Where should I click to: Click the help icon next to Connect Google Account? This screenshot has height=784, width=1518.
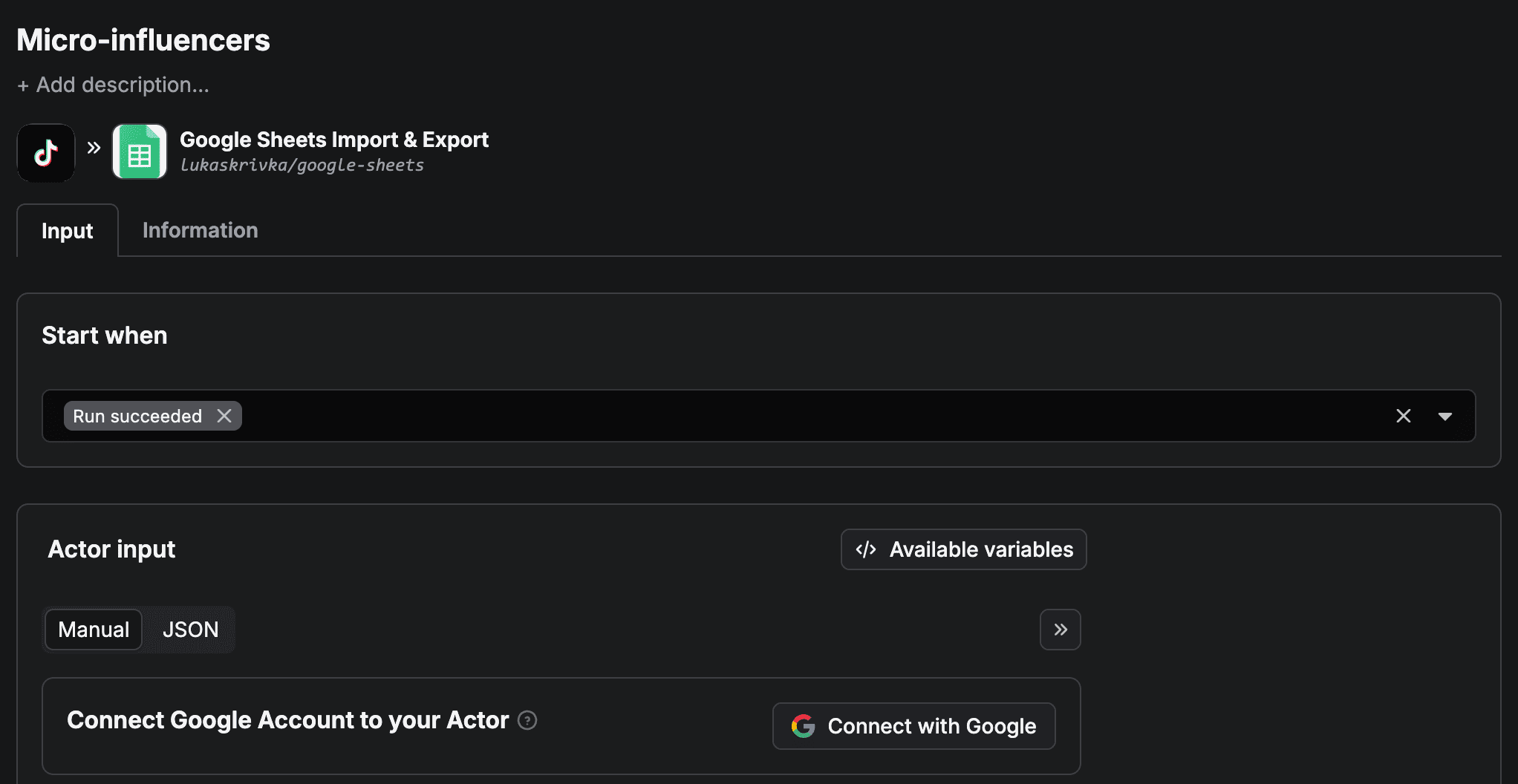click(527, 720)
